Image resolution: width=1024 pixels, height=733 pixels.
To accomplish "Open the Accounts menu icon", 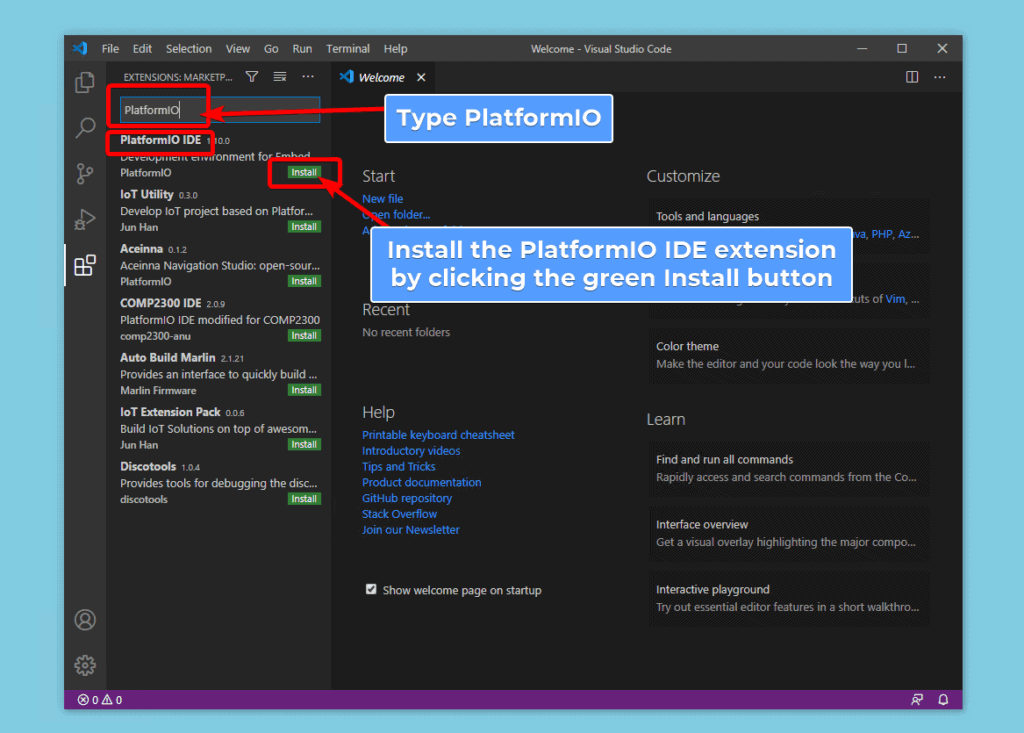I will (x=85, y=619).
